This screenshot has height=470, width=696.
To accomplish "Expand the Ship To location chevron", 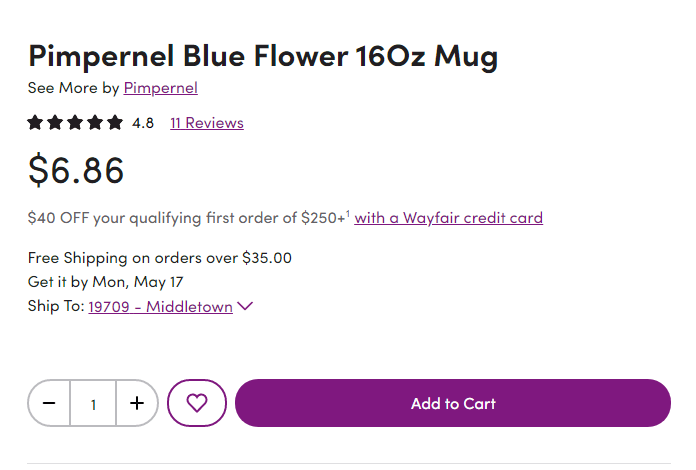I will (245, 307).
